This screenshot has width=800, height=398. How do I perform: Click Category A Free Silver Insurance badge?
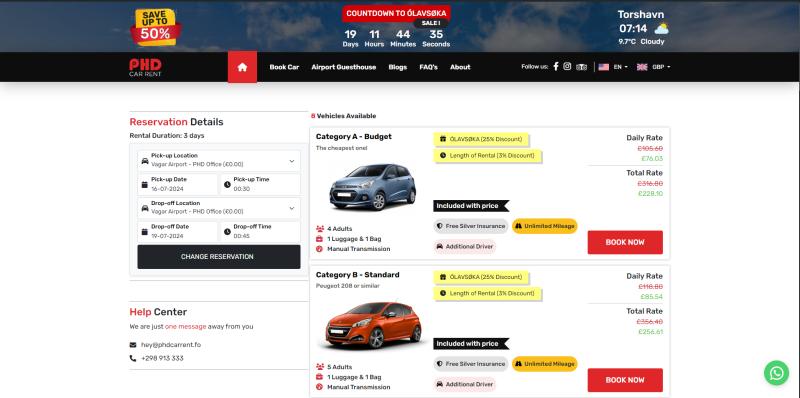tap(470, 226)
